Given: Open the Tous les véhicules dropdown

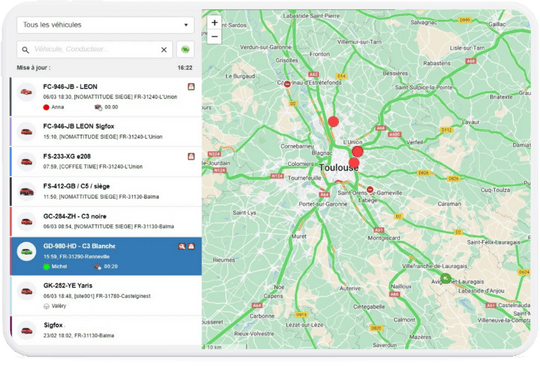Looking at the screenshot, I should (105, 25).
